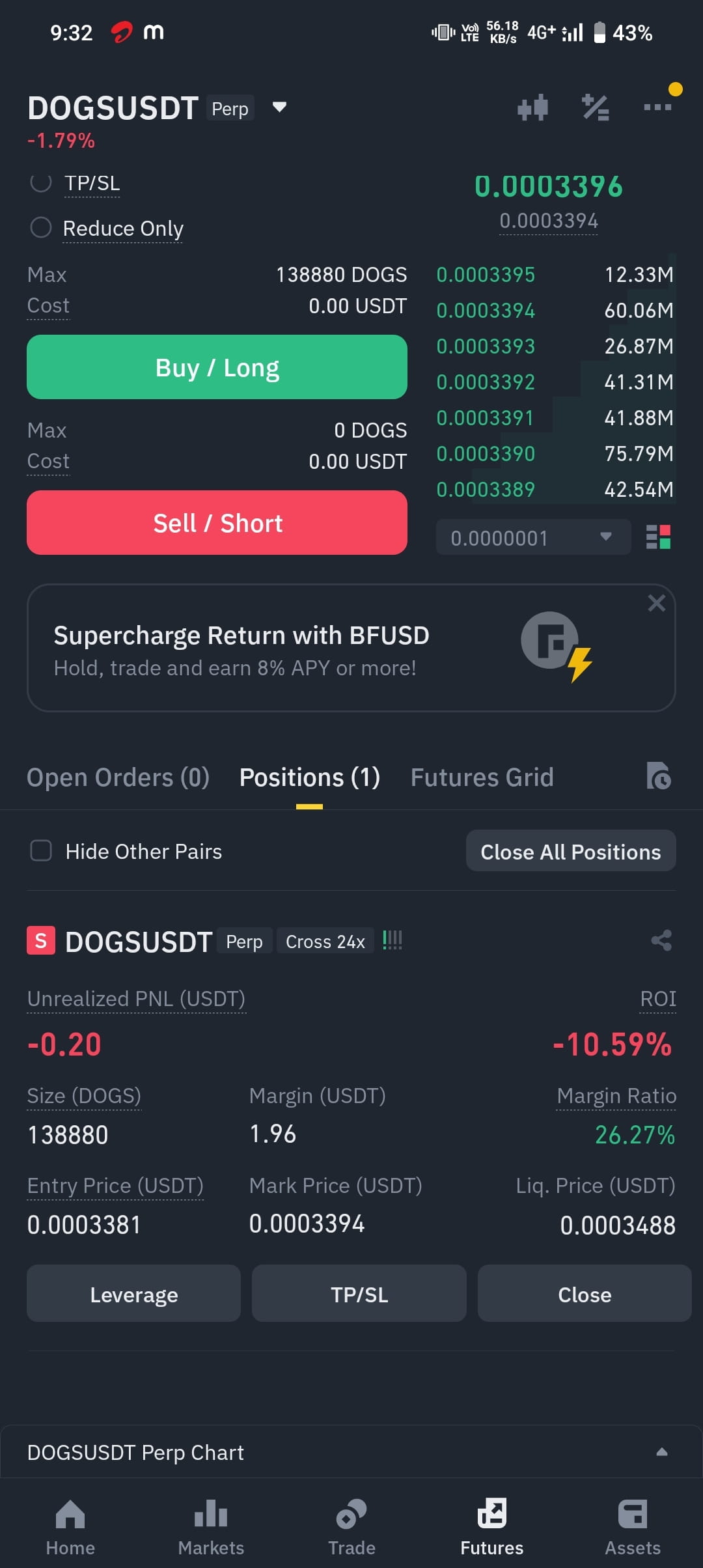Switch to the Open Orders tab

click(x=118, y=777)
